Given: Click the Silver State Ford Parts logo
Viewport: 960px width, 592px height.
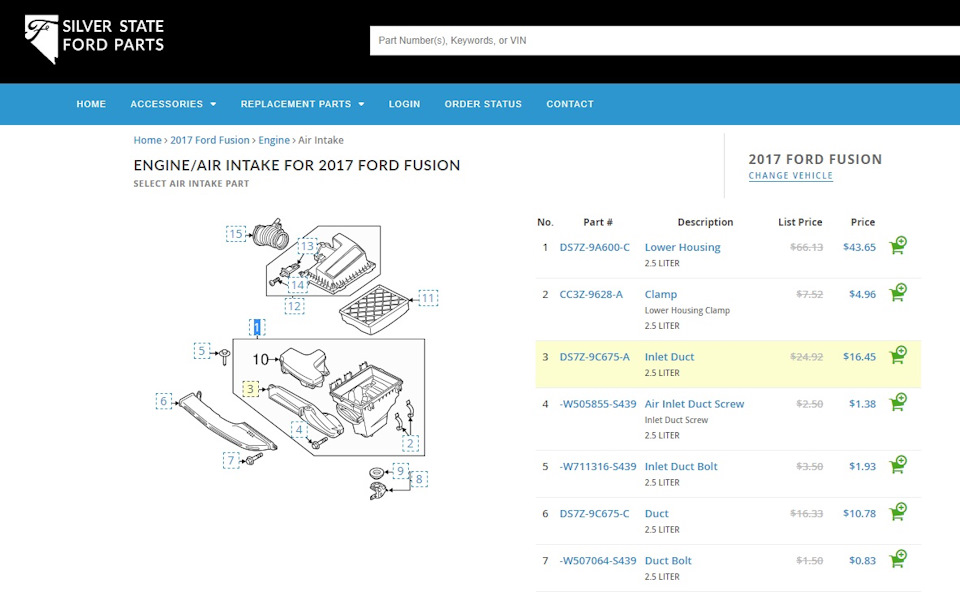Looking at the screenshot, I should click(94, 39).
